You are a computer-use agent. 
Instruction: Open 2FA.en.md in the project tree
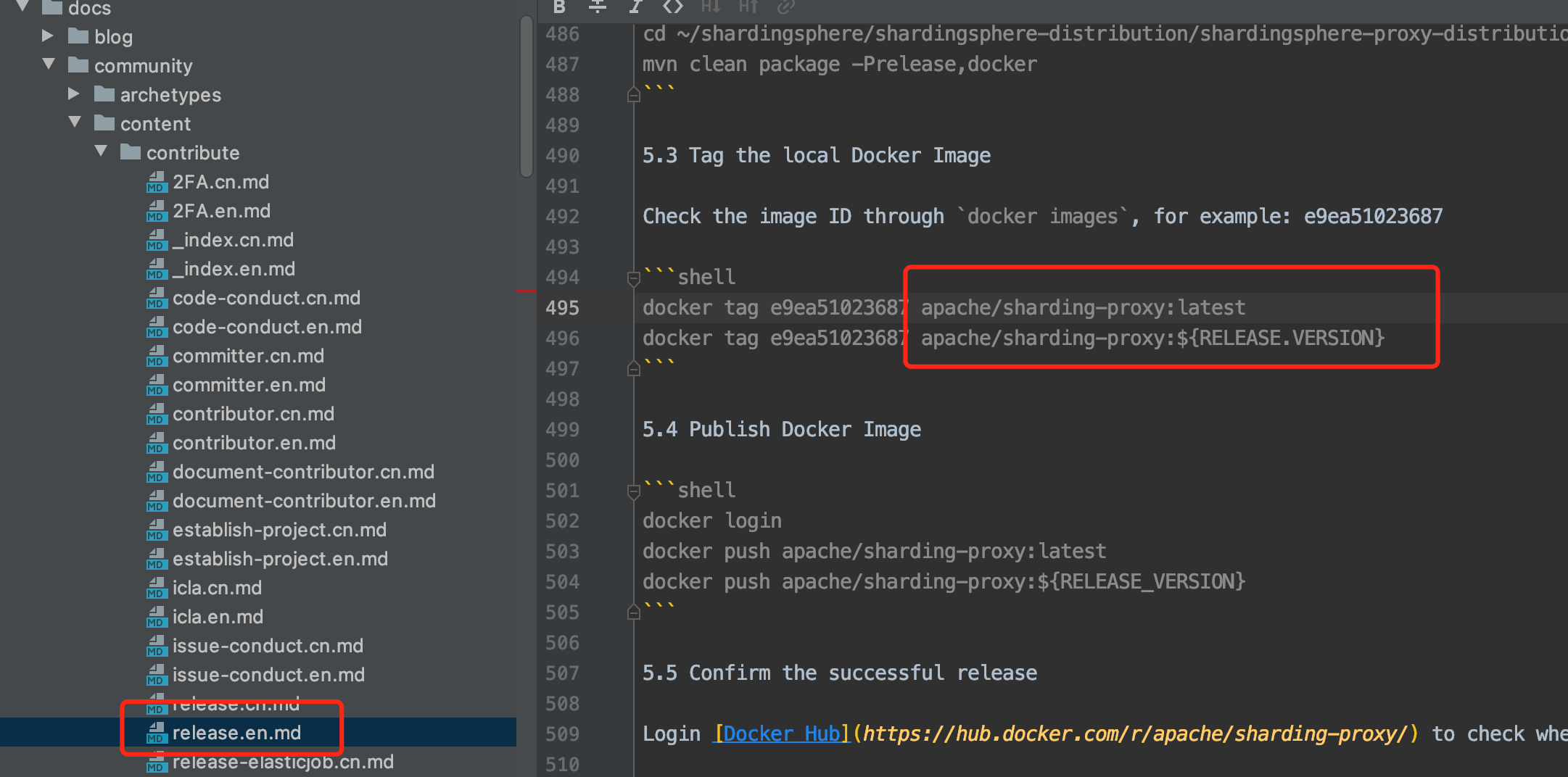(221, 211)
